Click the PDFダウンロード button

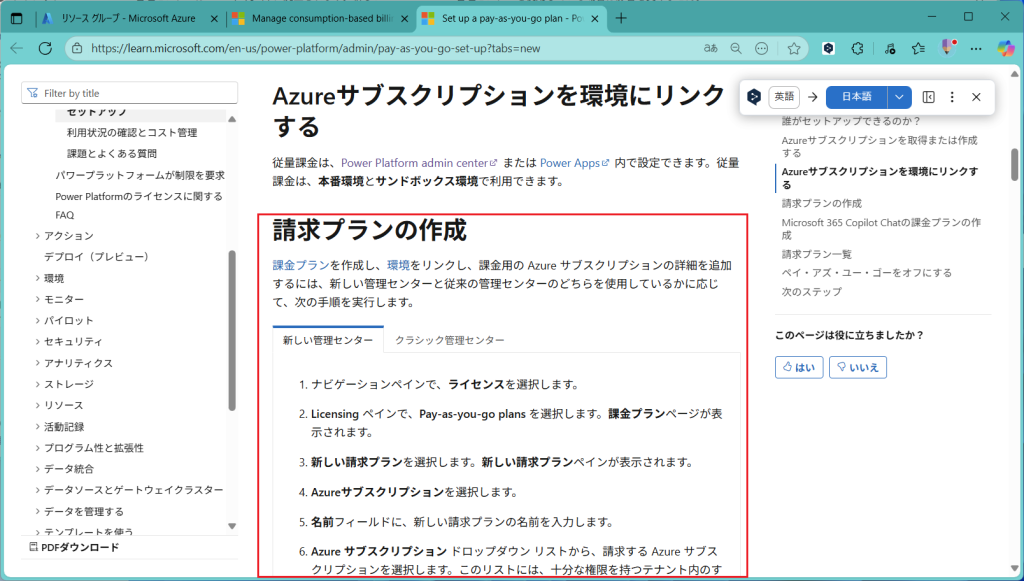coord(74,547)
